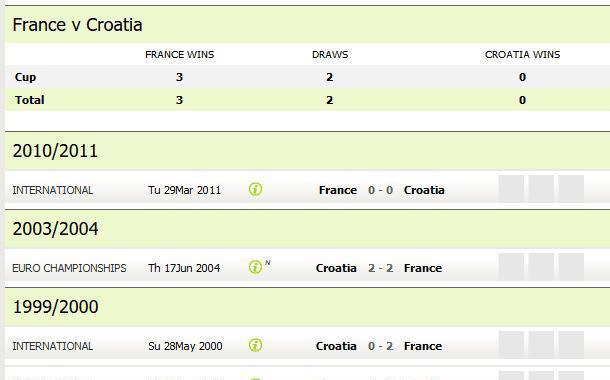Click the 2003/2004 season header

(55, 229)
